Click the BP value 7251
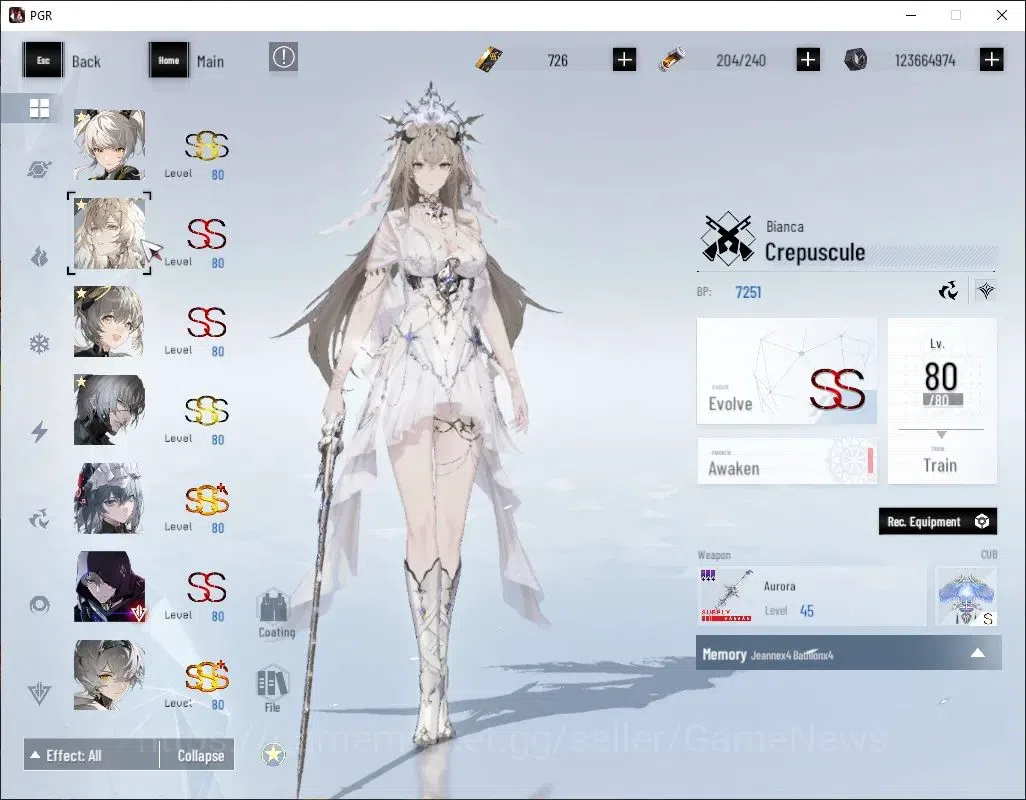The image size is (1026, 800). click(748, 292)
